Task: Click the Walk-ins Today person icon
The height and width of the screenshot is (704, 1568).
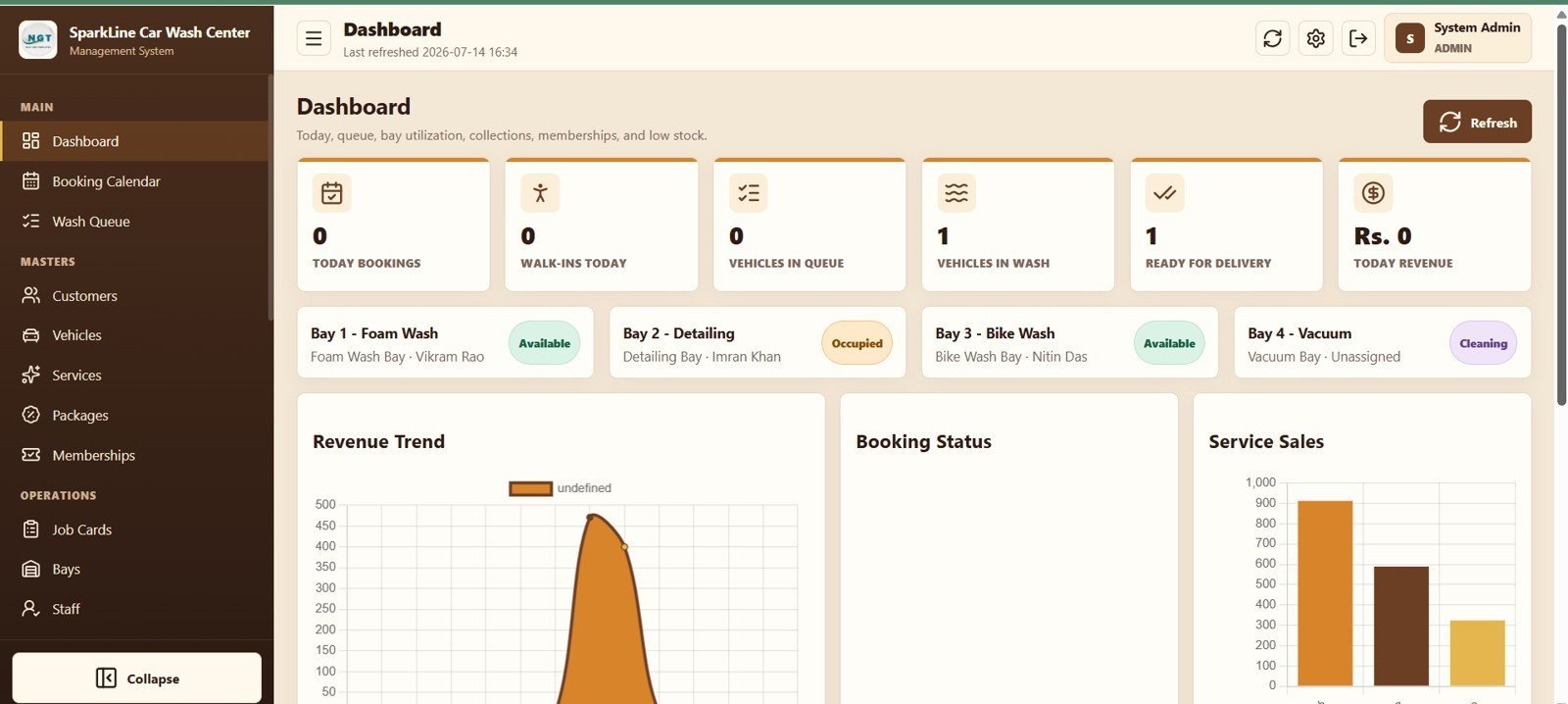Action: 540,193
